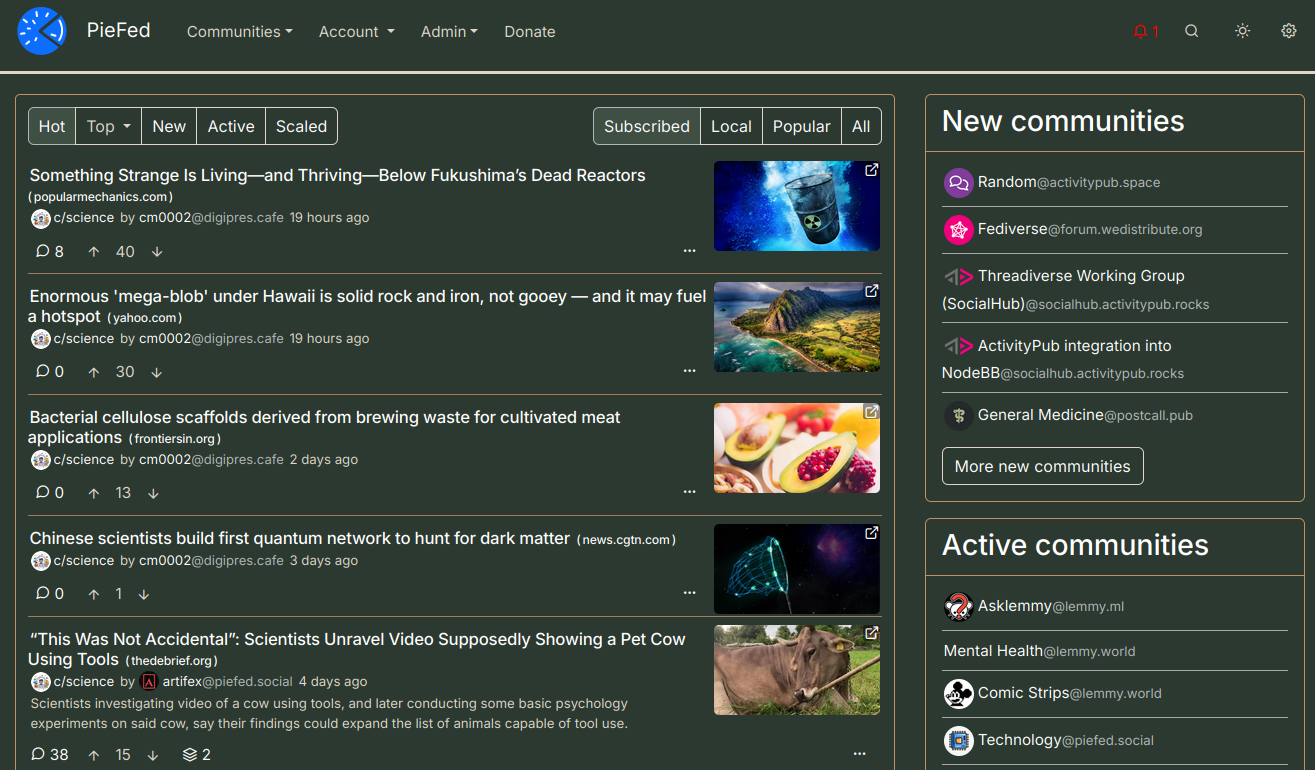Open the Donate link
Viewport: 1315px width, 770px height.
pyautogui.click(x=529, y=32)
